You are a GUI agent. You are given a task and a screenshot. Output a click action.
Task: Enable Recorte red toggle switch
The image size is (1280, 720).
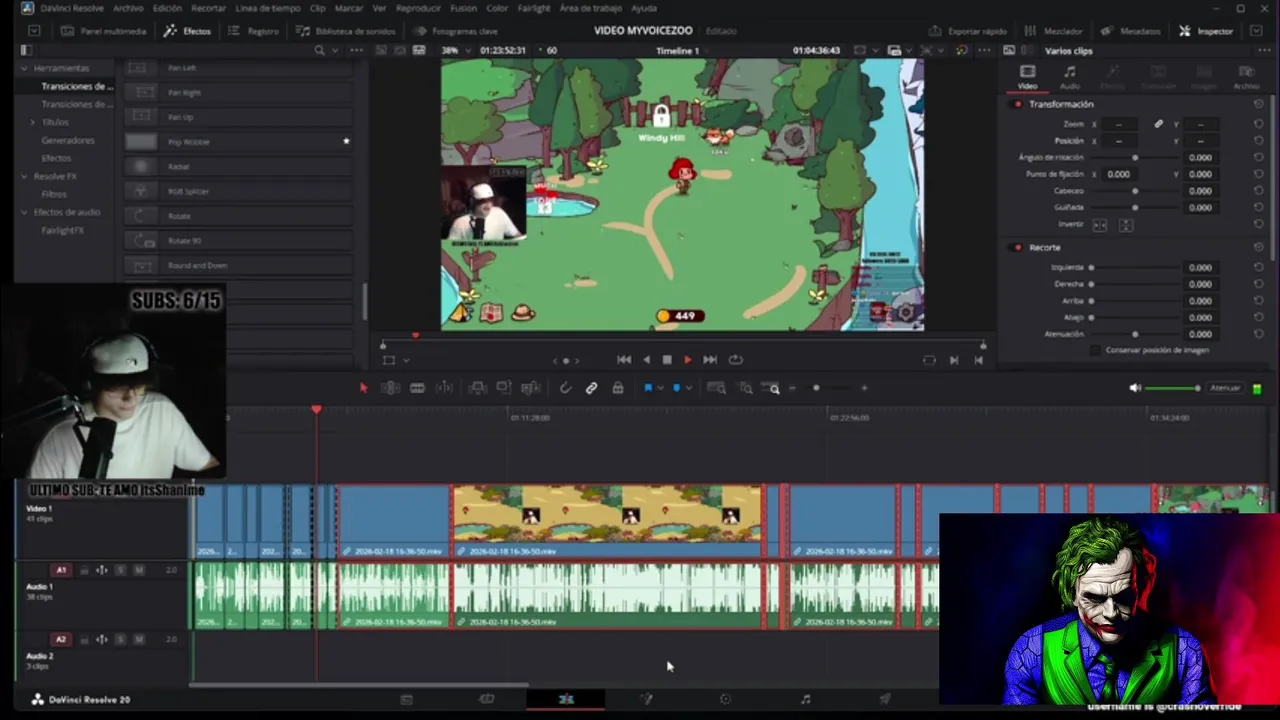1018,247
